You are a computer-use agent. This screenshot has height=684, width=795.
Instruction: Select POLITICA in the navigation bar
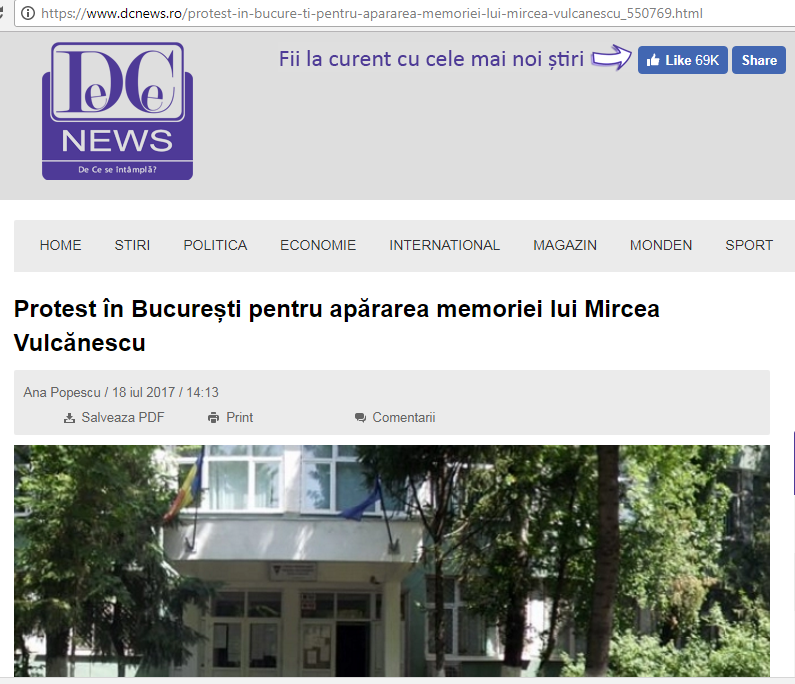[215, 245]
